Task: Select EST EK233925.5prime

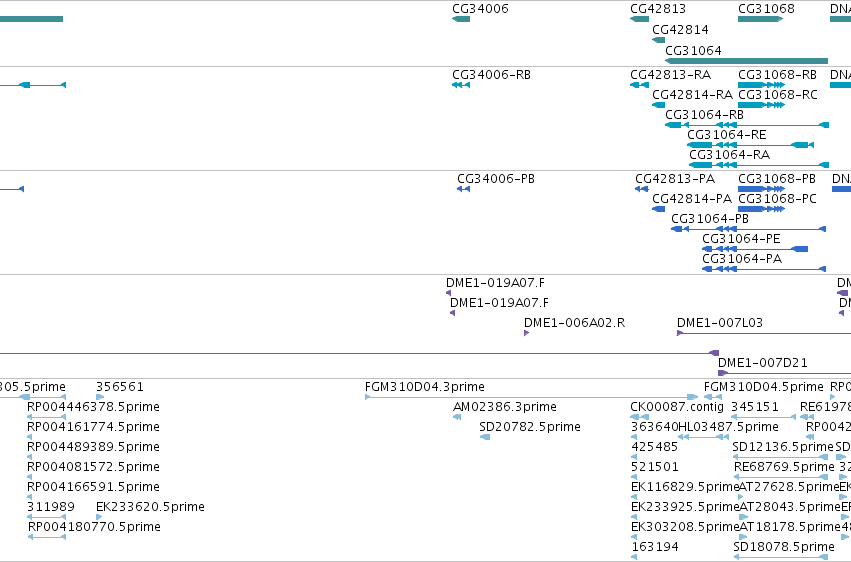Action: pos(685,508)
